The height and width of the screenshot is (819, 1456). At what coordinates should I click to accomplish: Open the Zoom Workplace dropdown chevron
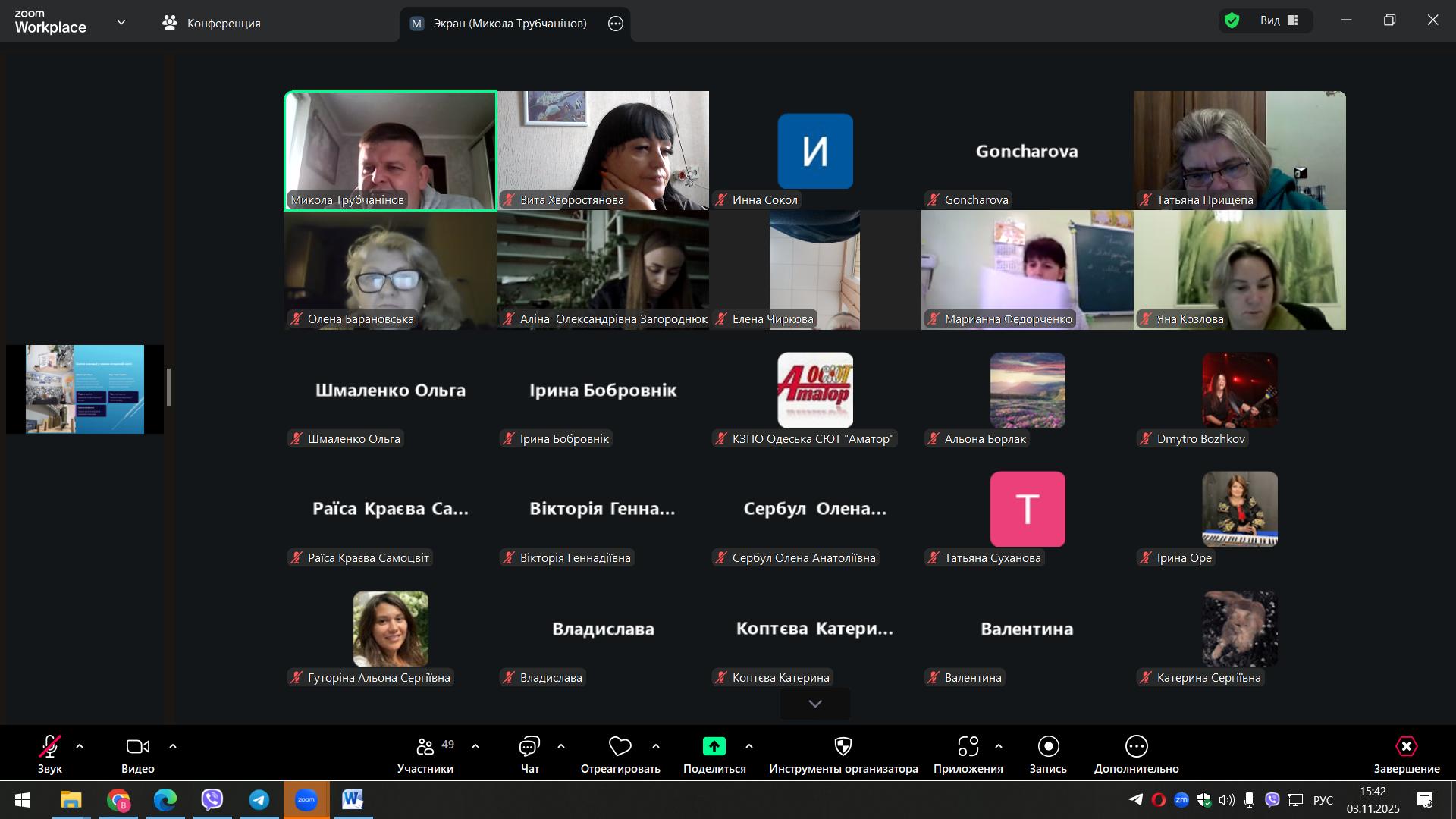coord(121,23)
